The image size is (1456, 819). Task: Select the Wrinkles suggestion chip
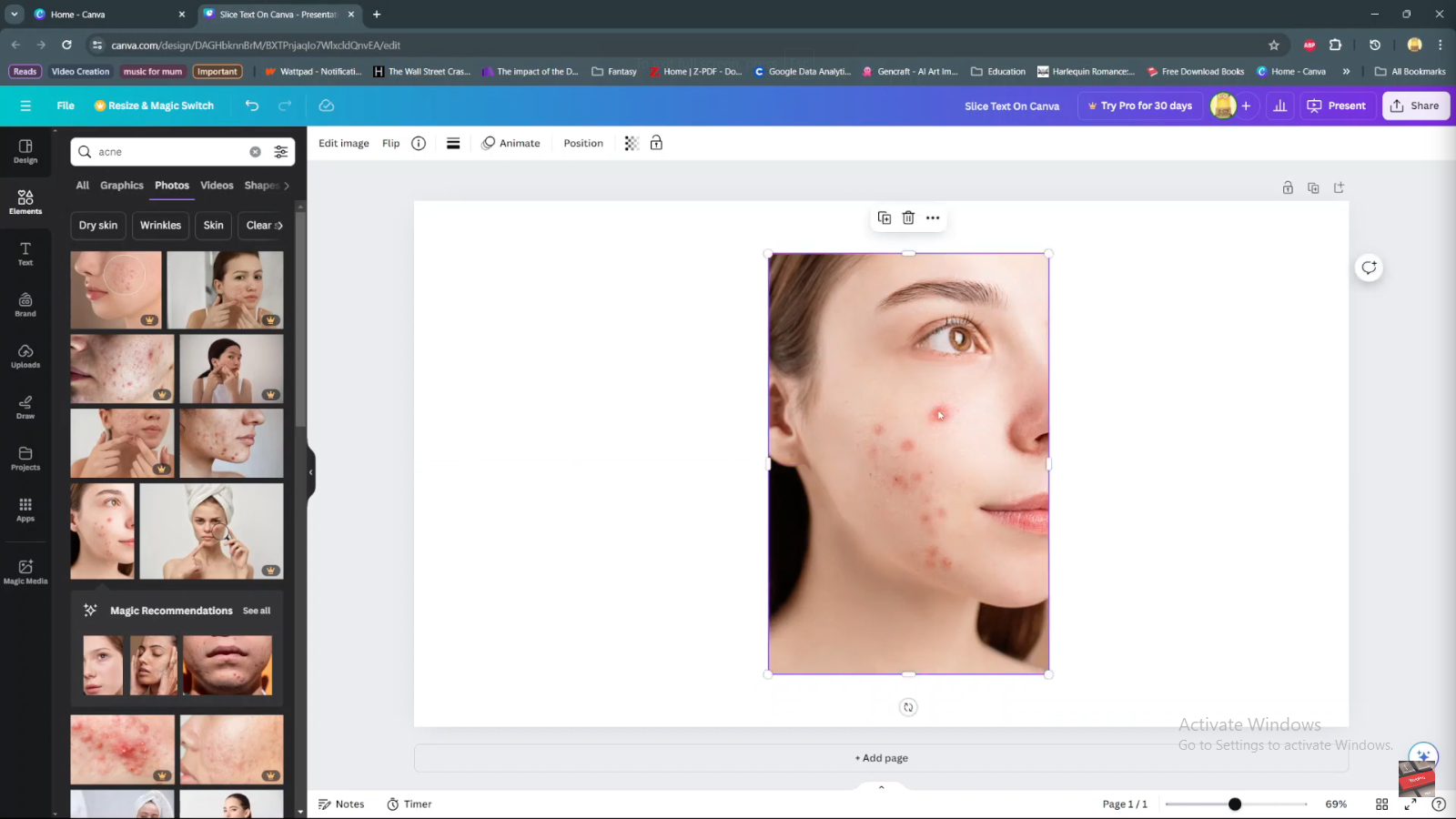click(160, 226)
